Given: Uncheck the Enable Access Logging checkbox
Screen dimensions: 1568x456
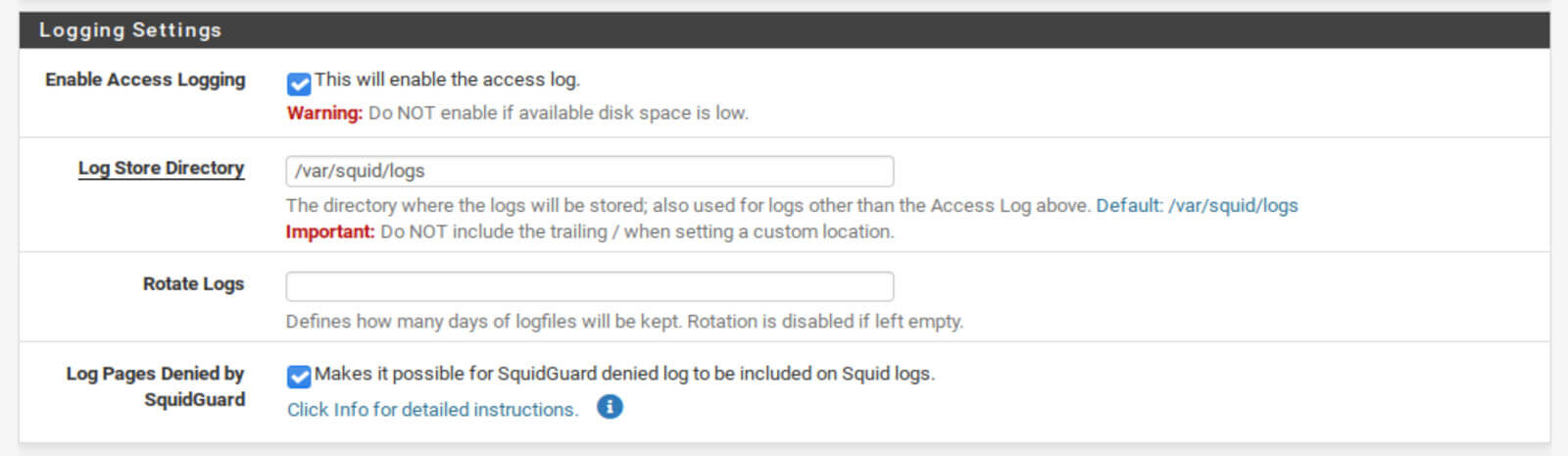Looking at the screenshot, I should point(299,83).
